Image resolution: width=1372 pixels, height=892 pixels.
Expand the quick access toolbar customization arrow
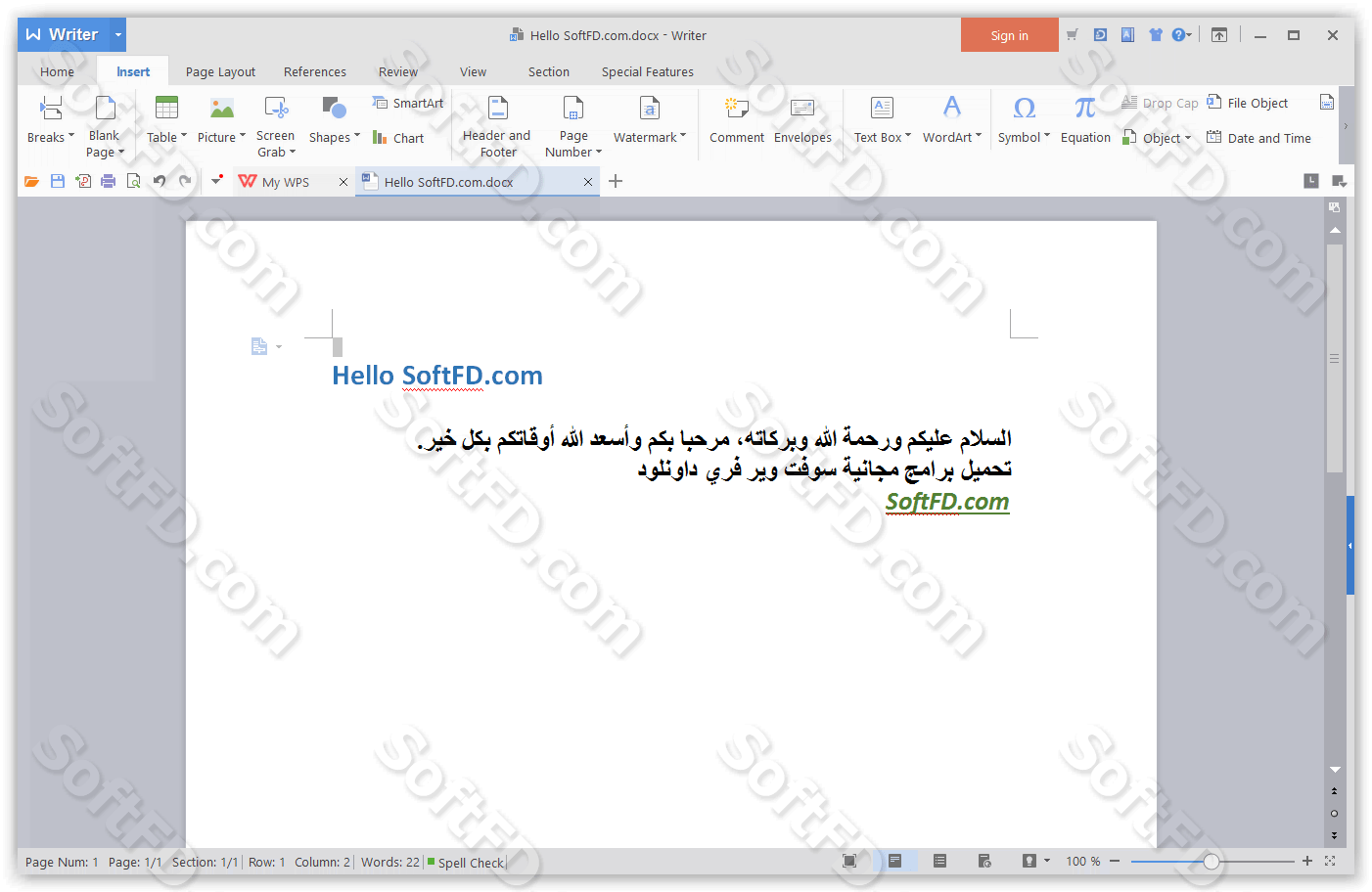point(217,180)
